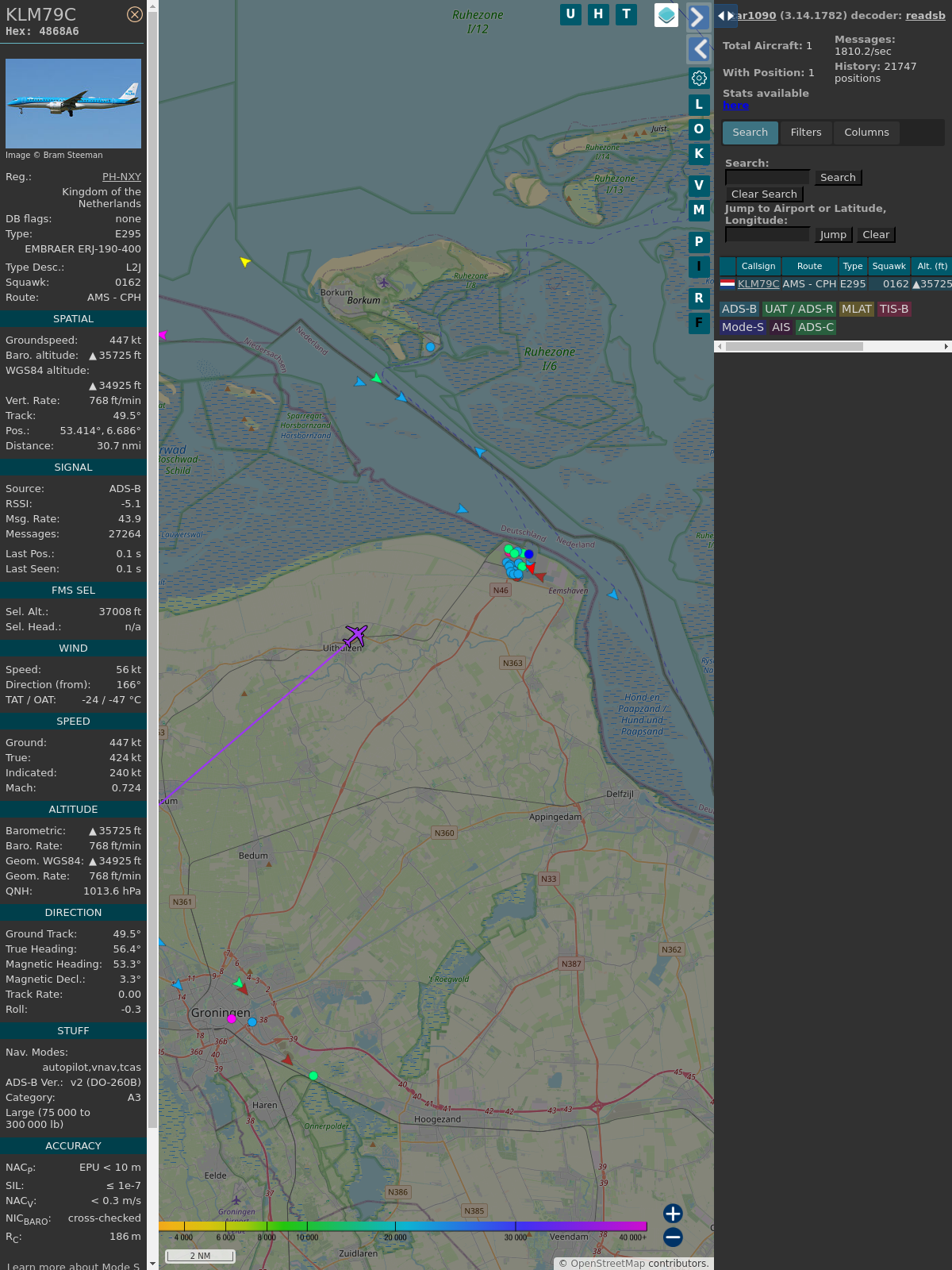
Task: Click the Jump button
Action: click(833, 235)
